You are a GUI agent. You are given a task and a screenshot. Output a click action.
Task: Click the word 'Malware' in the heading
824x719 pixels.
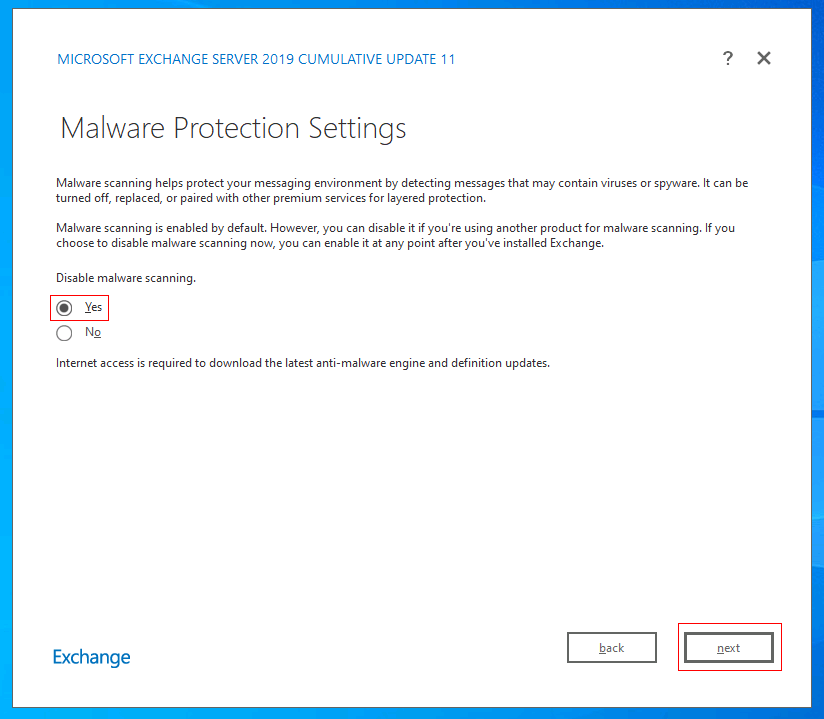(112, 128)
